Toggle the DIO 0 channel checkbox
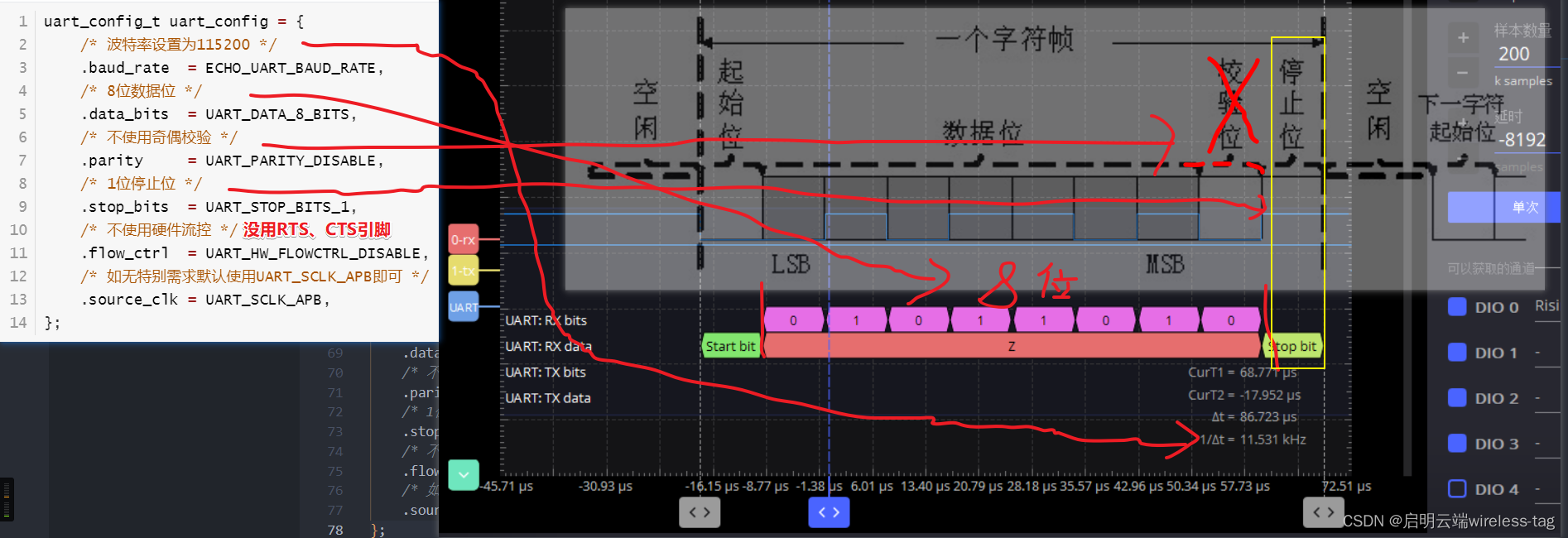This screenshot has height=538, width=1568. [1457, 306]
